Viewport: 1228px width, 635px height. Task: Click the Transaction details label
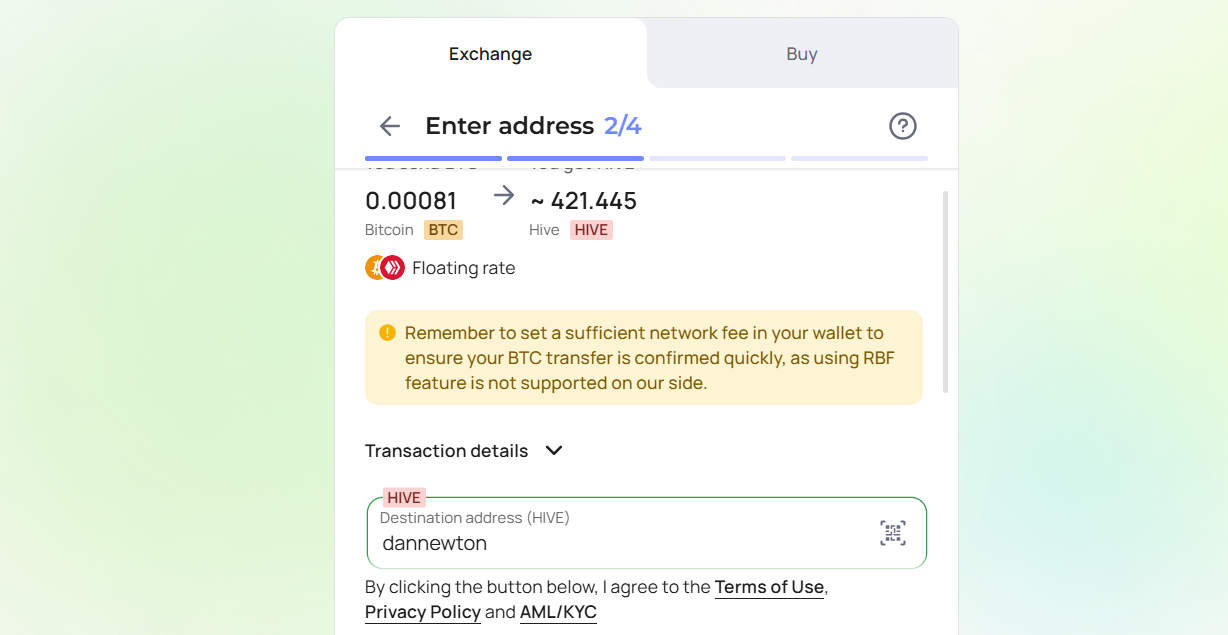click(x=446, y=451)
